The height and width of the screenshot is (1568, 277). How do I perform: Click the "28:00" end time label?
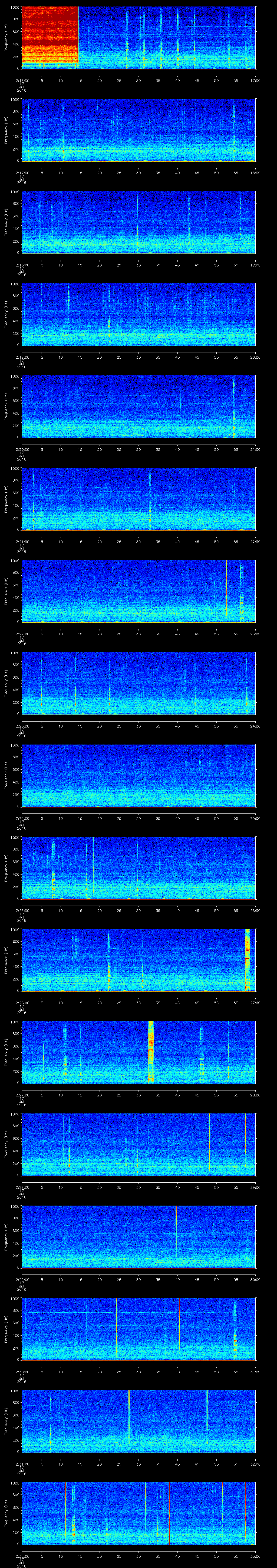(x=255, y=1095)
